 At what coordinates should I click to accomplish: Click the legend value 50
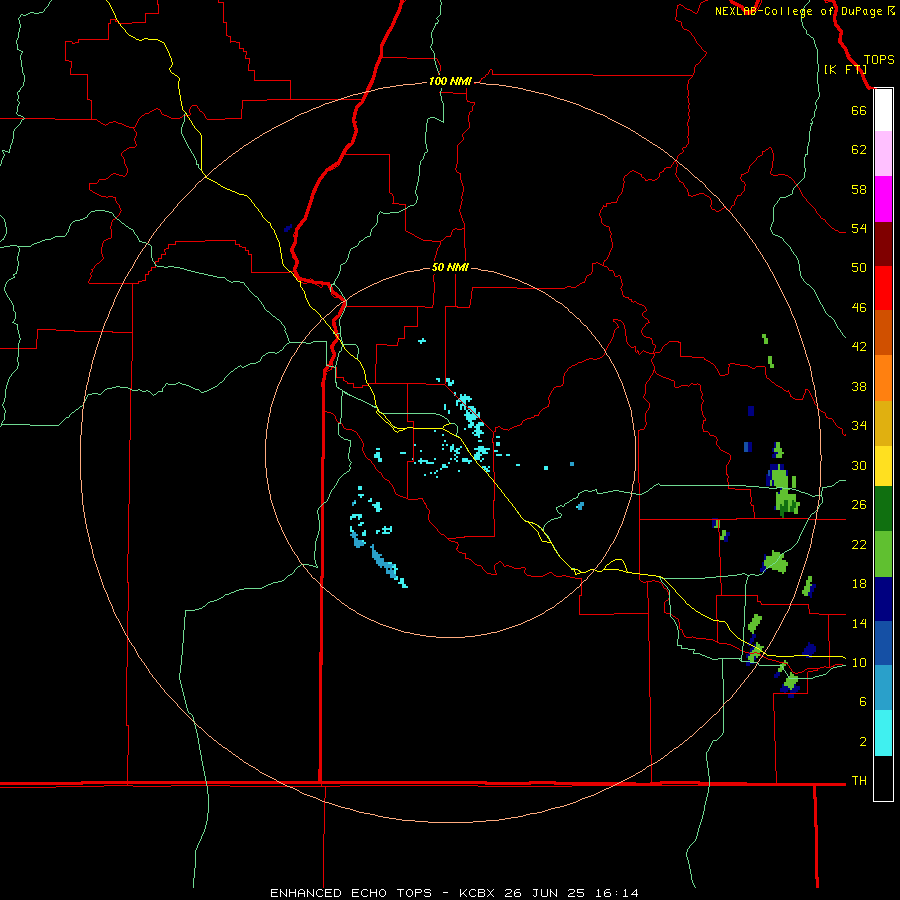[x=859, y=267]
